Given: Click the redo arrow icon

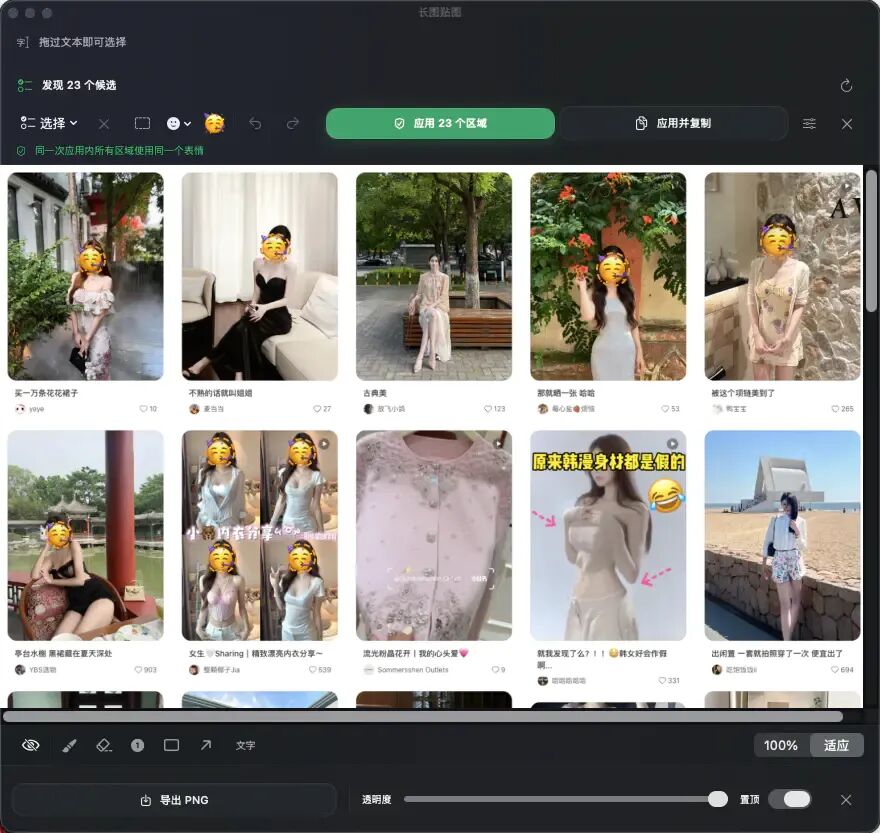Looking at the screenshot, I should 293,123.
